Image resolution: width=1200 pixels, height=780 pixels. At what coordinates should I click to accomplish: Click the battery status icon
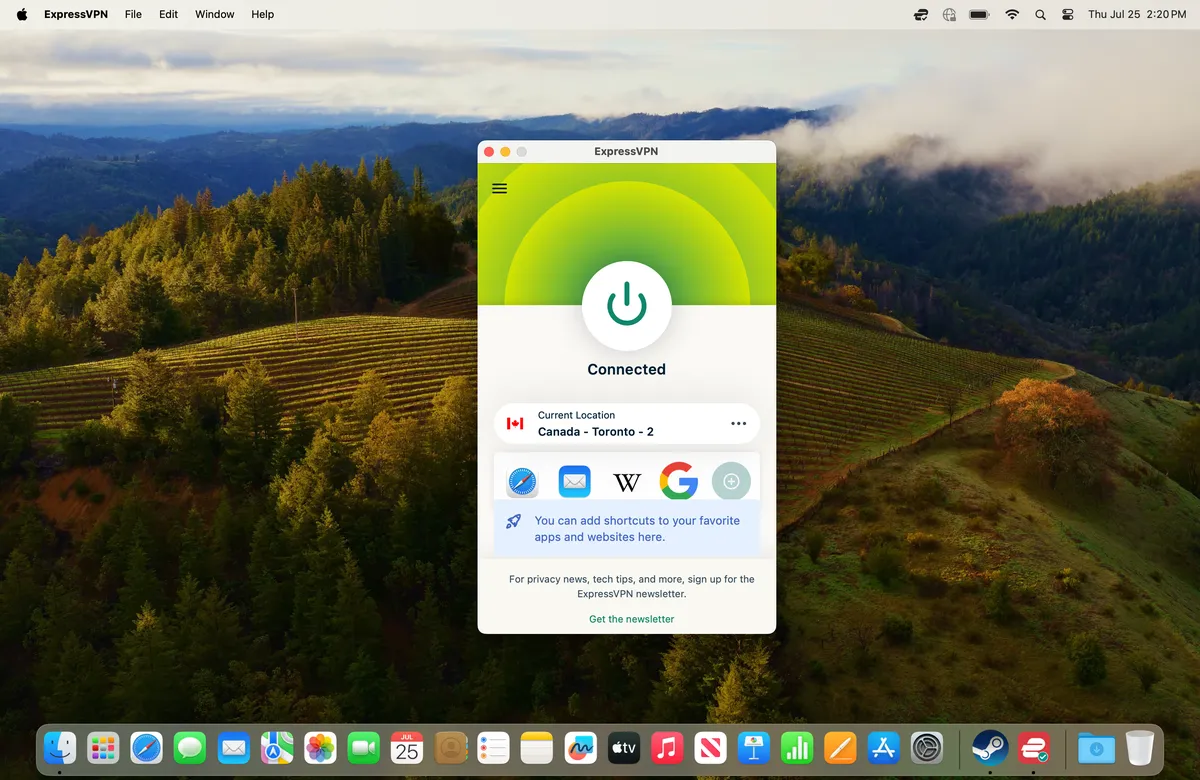pyautogui.click(x=979, y=14)
